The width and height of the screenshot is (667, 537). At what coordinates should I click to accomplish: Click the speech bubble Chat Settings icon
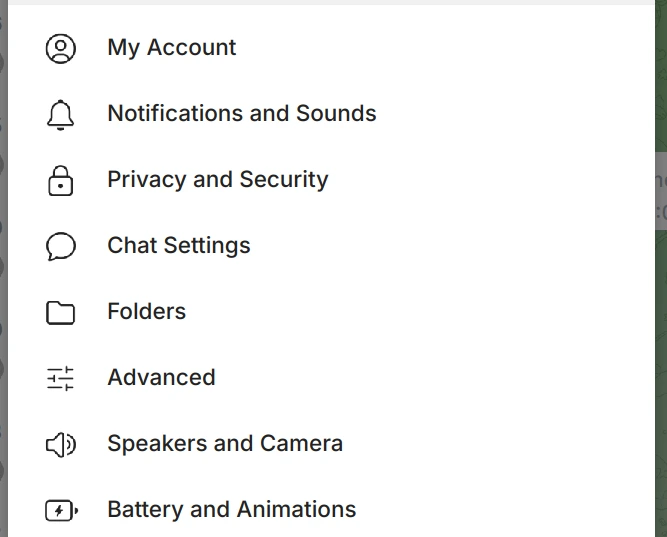pos(61,246)
